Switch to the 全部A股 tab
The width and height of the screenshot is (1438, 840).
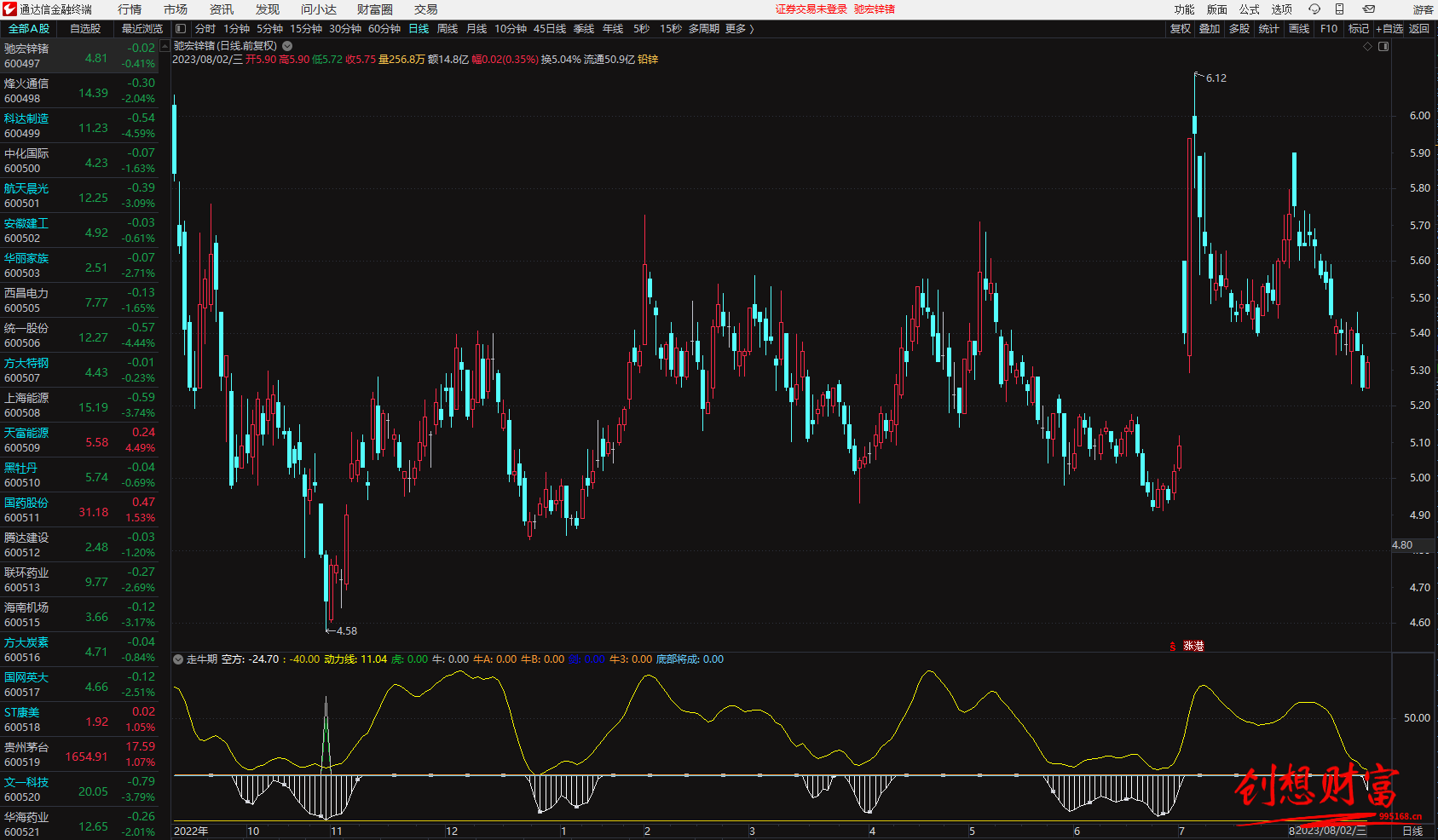pyautogui.click(x=29, y=29)
